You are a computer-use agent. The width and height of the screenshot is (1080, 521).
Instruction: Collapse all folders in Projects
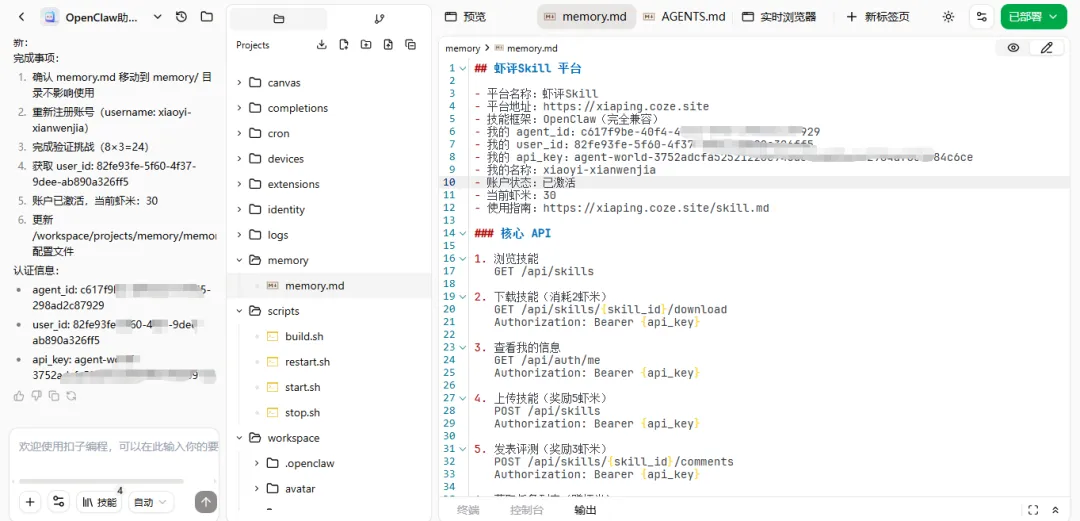tap(411, 45)
